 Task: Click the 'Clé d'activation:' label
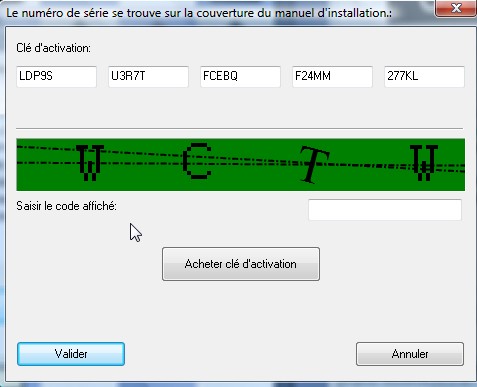(x=53, y=48)
